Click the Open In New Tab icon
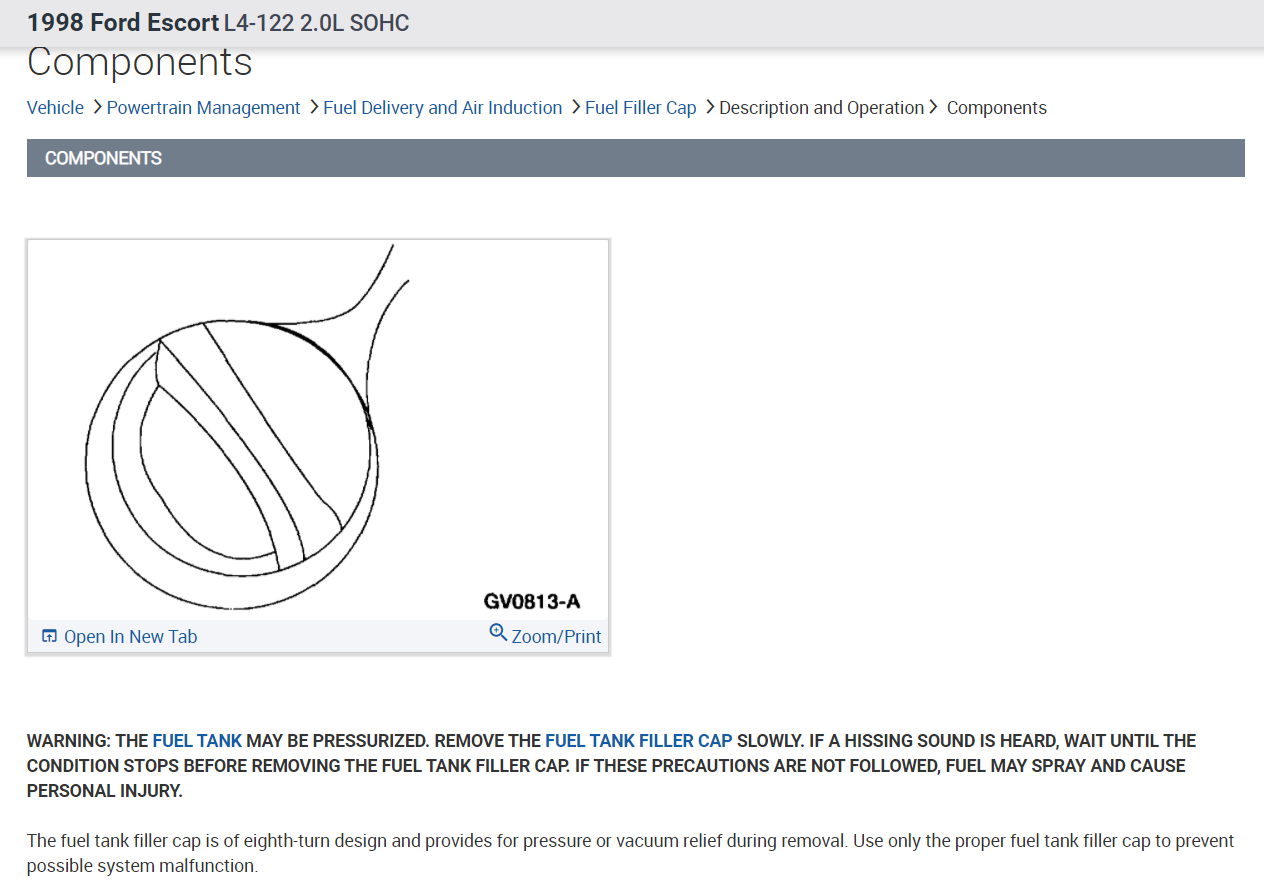The width and height of the screenshot is (1264, 888). [x=49, y=636]
